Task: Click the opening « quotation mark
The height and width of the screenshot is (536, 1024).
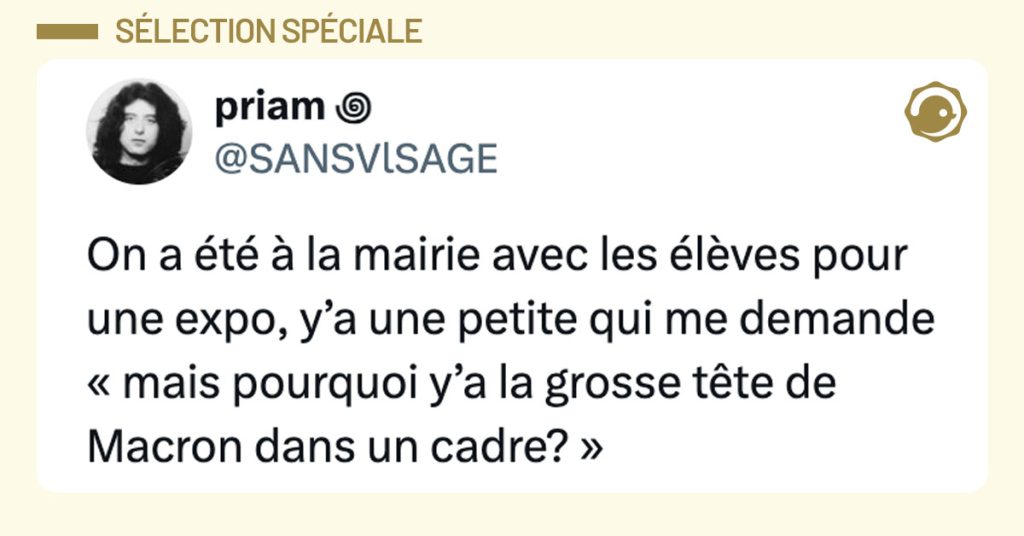Action: (100, 386)
